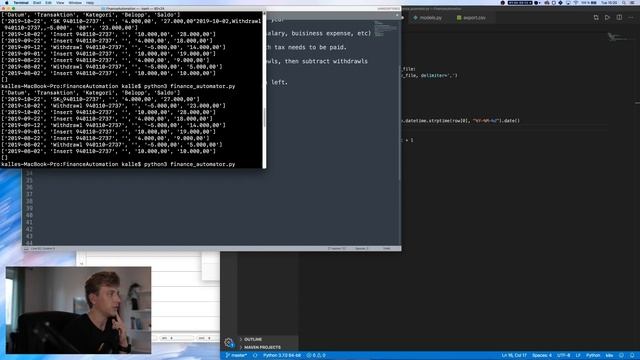This screenshot has height=360, width=640.
Task: Click the clock in the macOS menu bar
Action: (x=609, y=2)
